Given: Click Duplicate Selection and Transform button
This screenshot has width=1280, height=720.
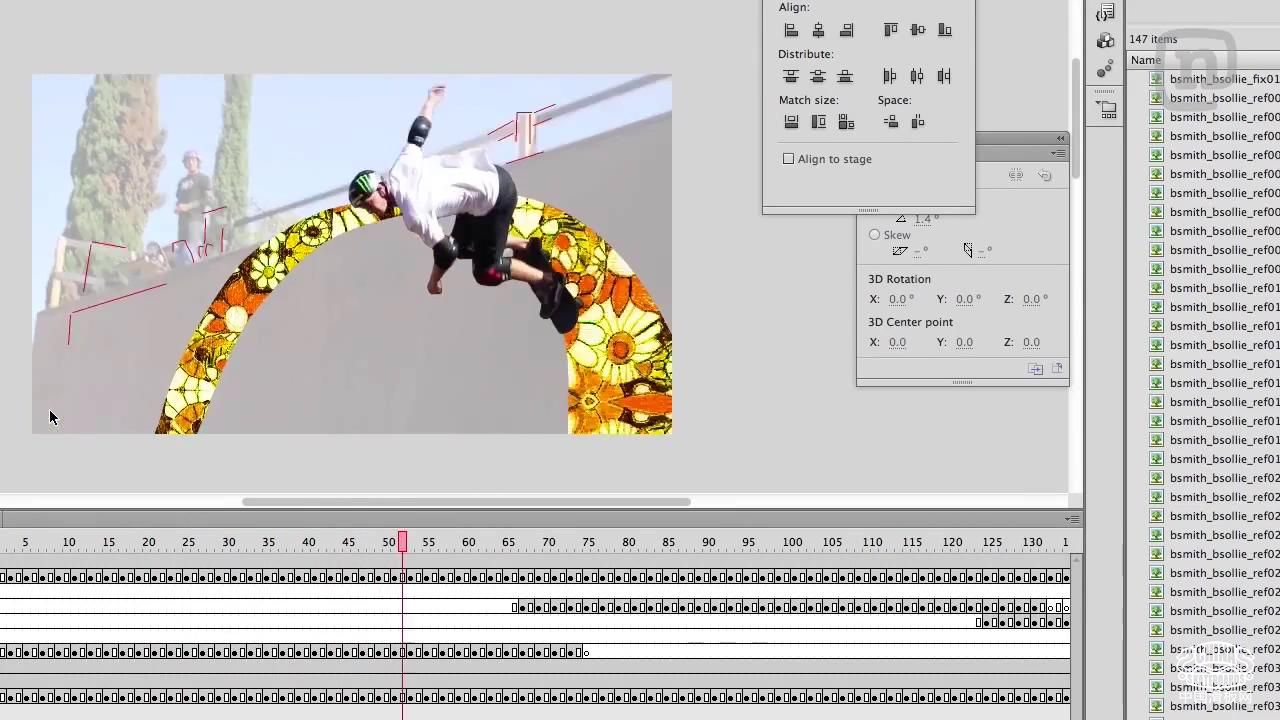Looking at the screenshot, I should pyautogui.click(x=1036, y=369).
